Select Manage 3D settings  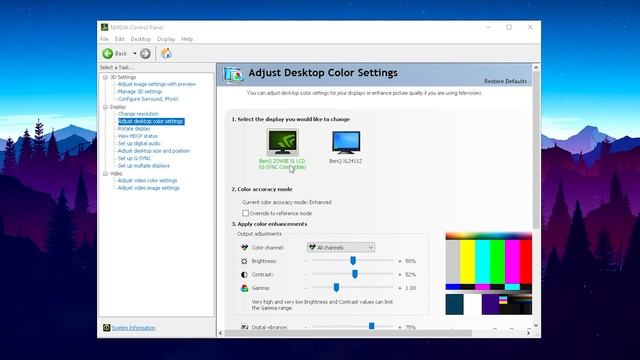tap(140, 91)
